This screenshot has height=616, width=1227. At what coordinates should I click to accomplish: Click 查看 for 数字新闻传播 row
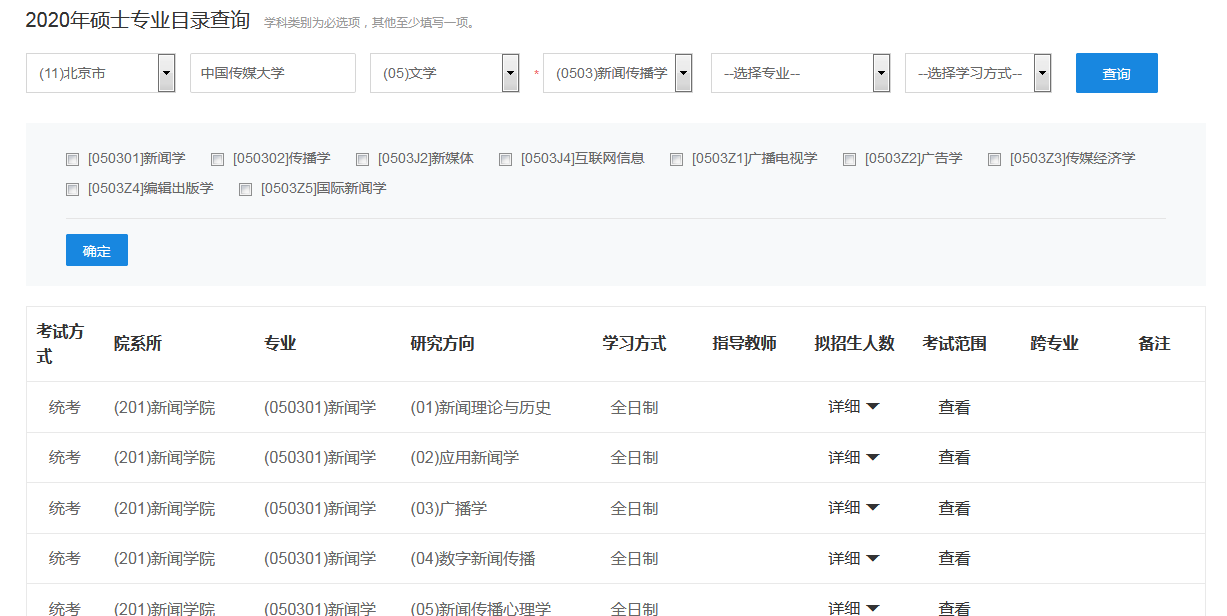pyautogui.click(x=954, y=558)
